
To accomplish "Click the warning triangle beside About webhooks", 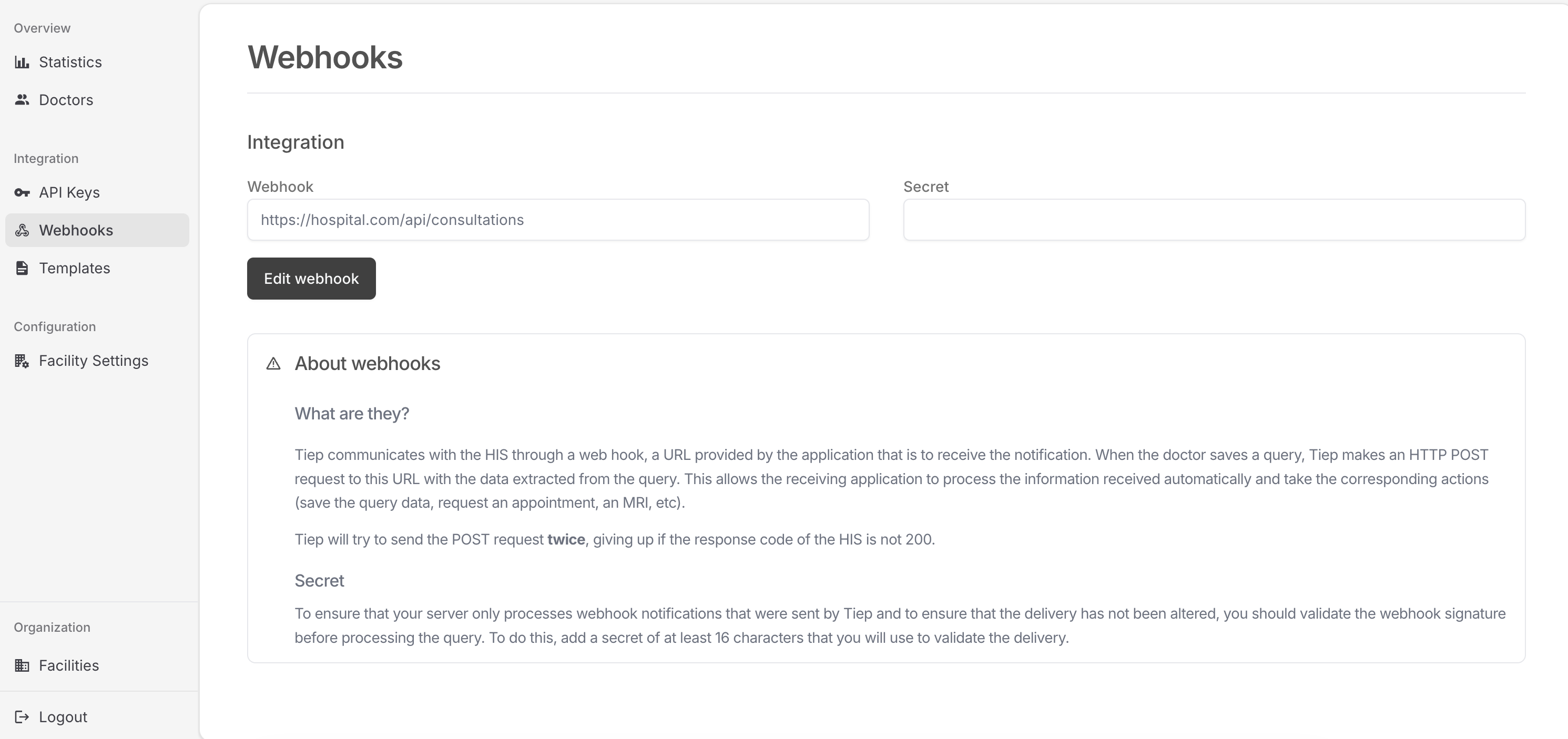I will point(273,364).
